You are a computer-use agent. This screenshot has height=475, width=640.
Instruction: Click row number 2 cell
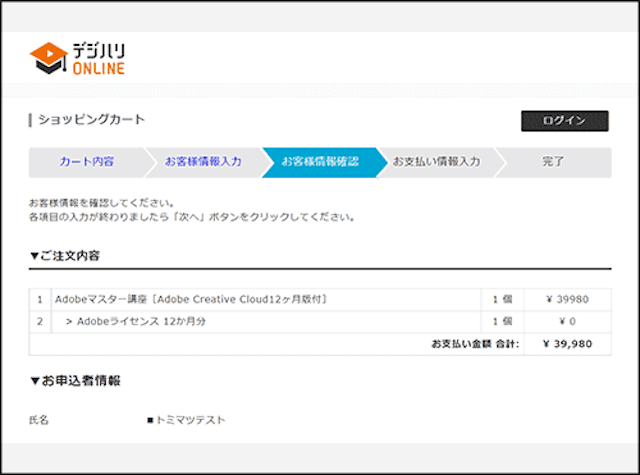point(40,322)
